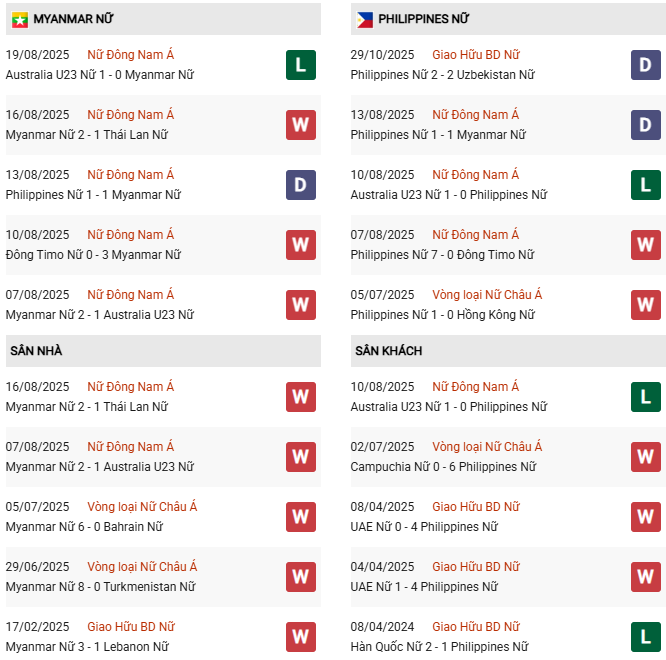This screenshot has width=666, height=660.
Task: Select the SÂN KHÁCH section header
Action: coord(388,351)
